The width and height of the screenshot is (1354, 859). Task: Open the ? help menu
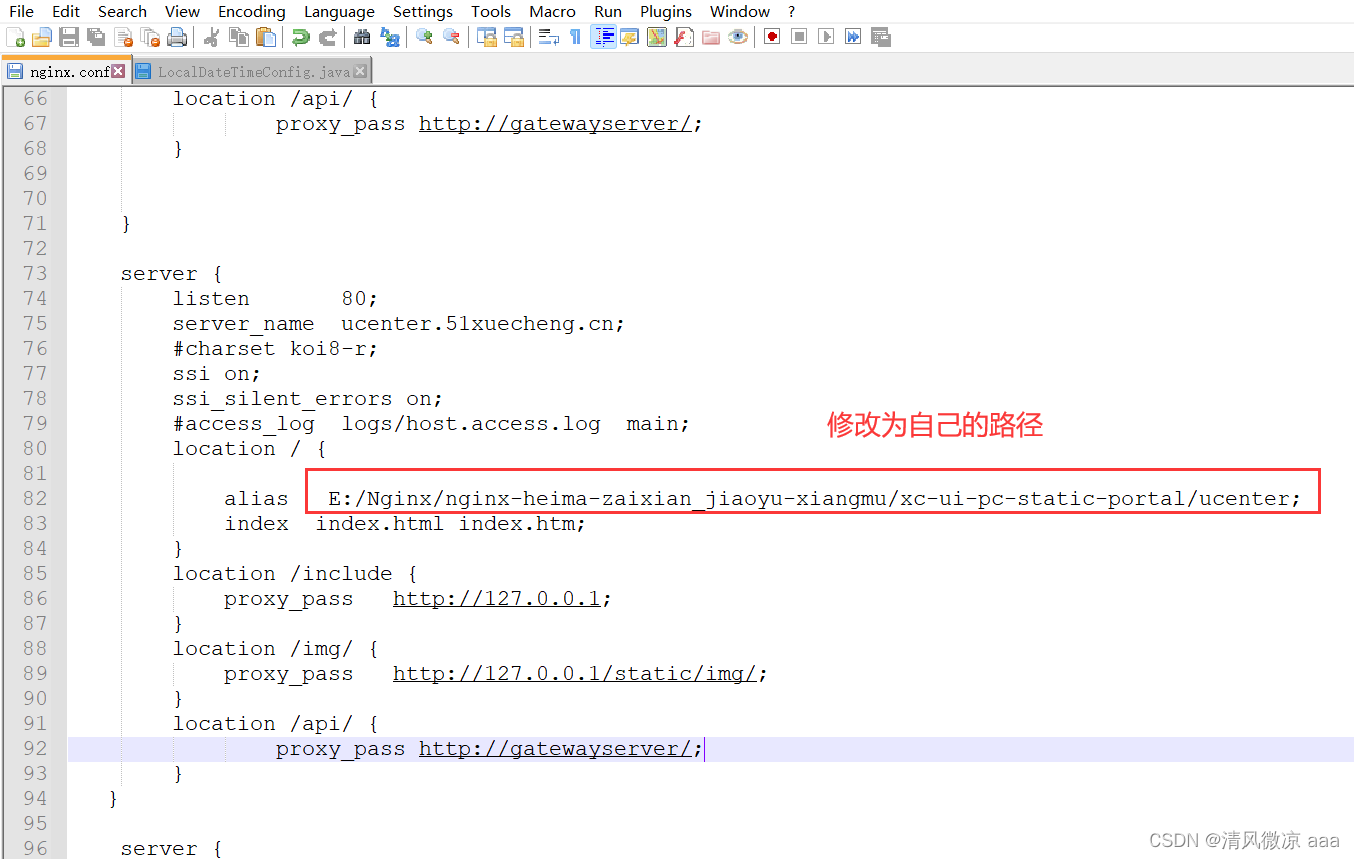tap(792, 12)
